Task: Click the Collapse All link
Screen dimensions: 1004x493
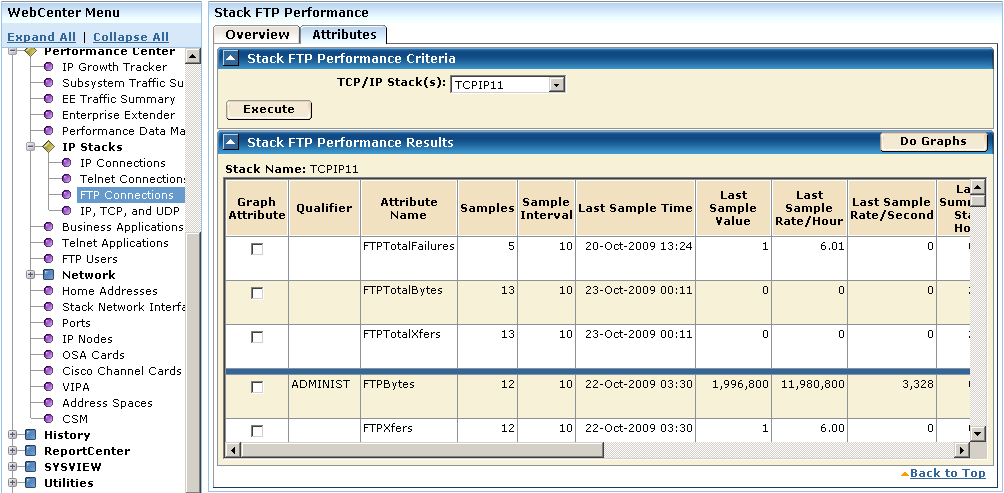Action: pos(131,37)
